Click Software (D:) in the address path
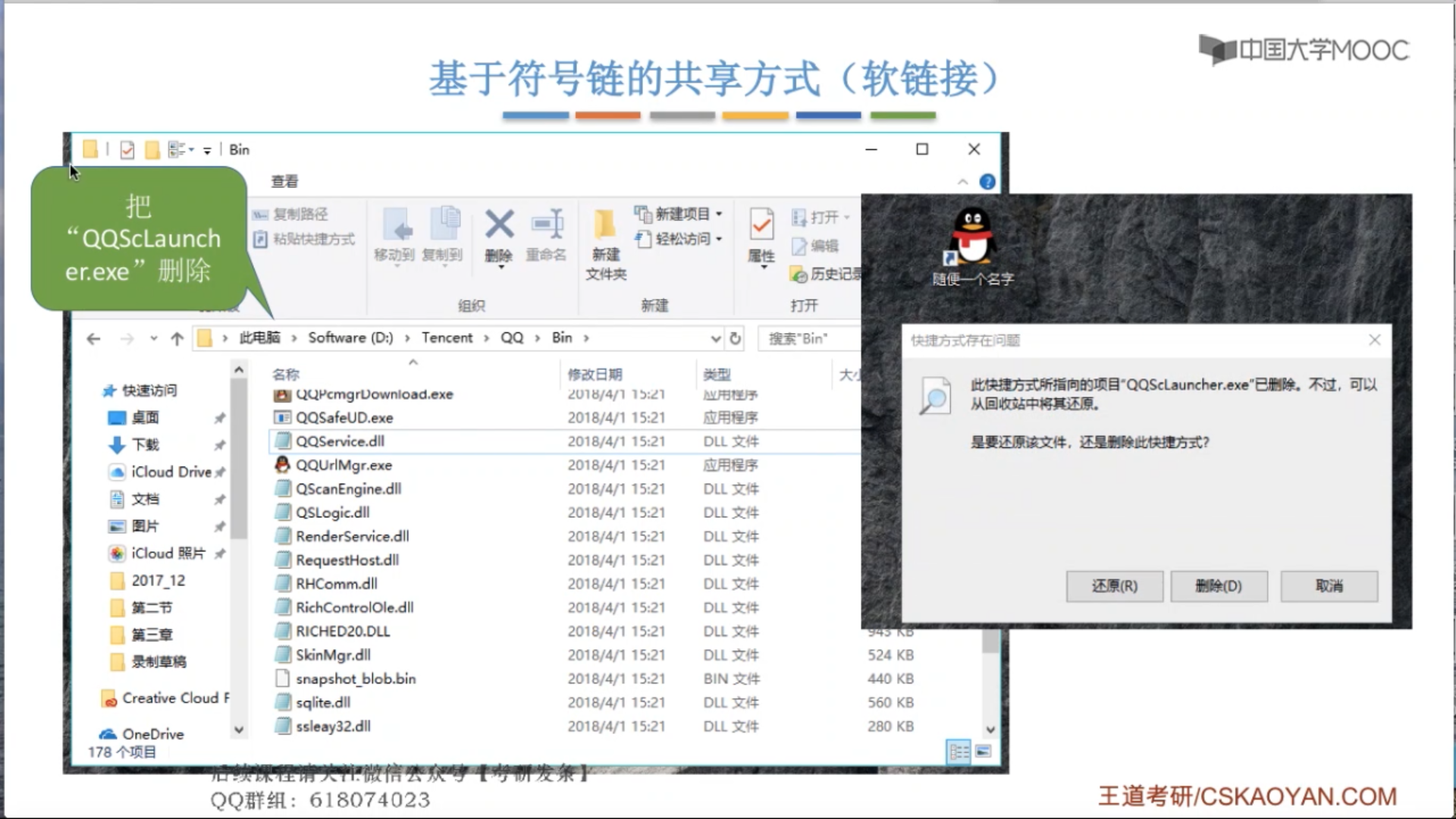The width and height of the screenshot is (1456, 819). [350, 337]
